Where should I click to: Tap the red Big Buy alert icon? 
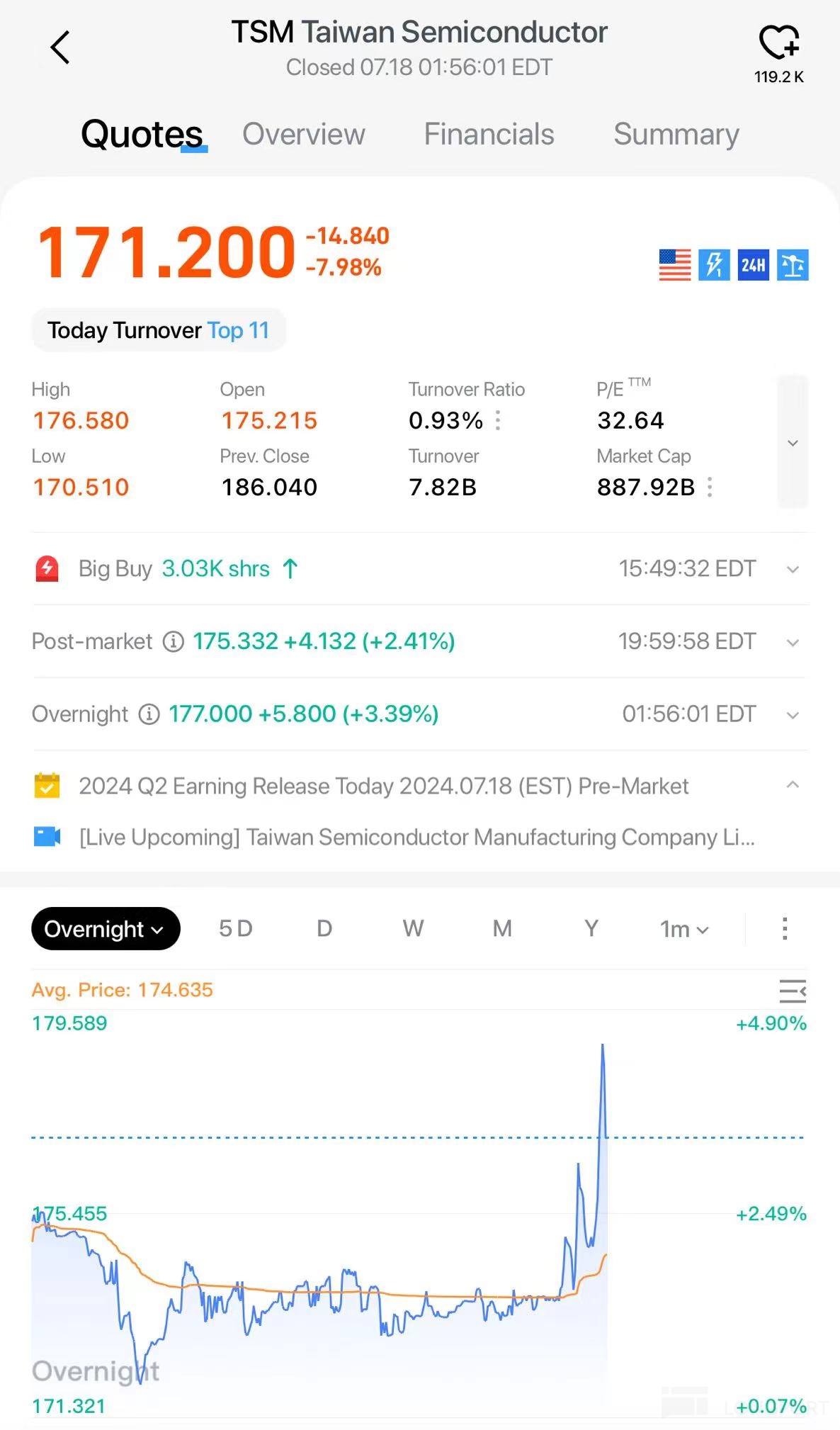tap(47, 568)
